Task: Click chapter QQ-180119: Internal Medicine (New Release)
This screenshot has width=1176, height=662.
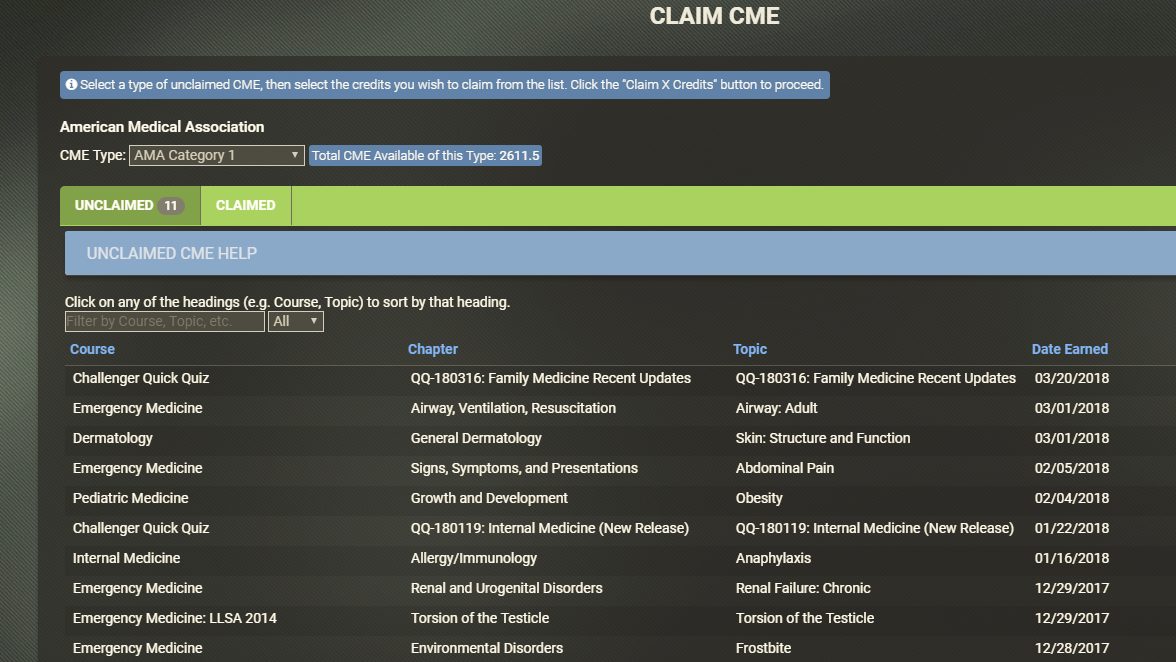Action: tap(550, 529)
